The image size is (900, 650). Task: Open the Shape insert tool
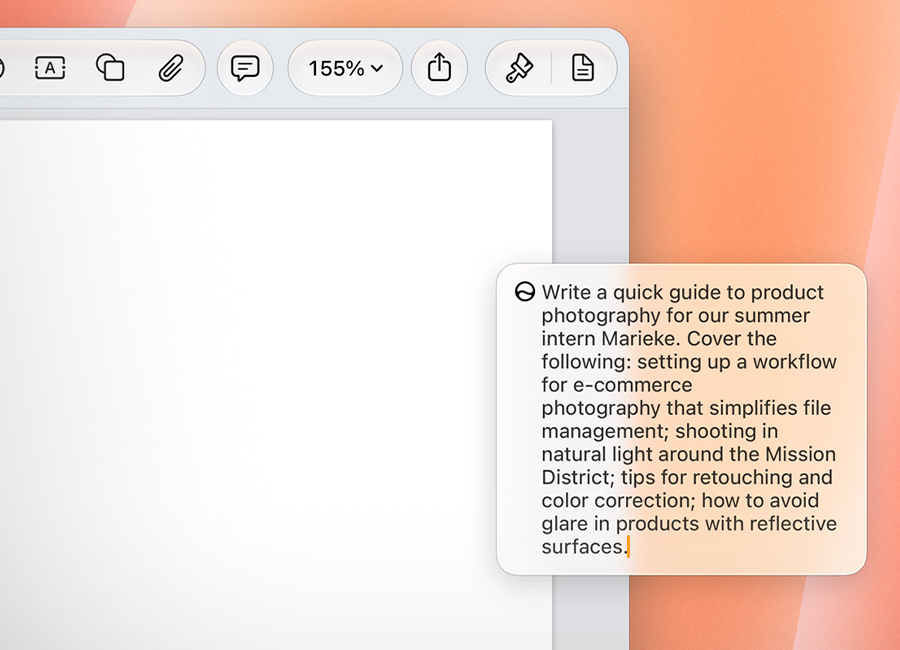click(x=110, y=68)
